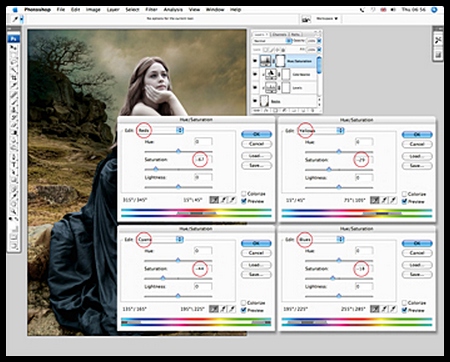Viewport: 450px width, 362px height.
Task: Toggle Preview in the Blues dialog
Action: coord(404,310)
